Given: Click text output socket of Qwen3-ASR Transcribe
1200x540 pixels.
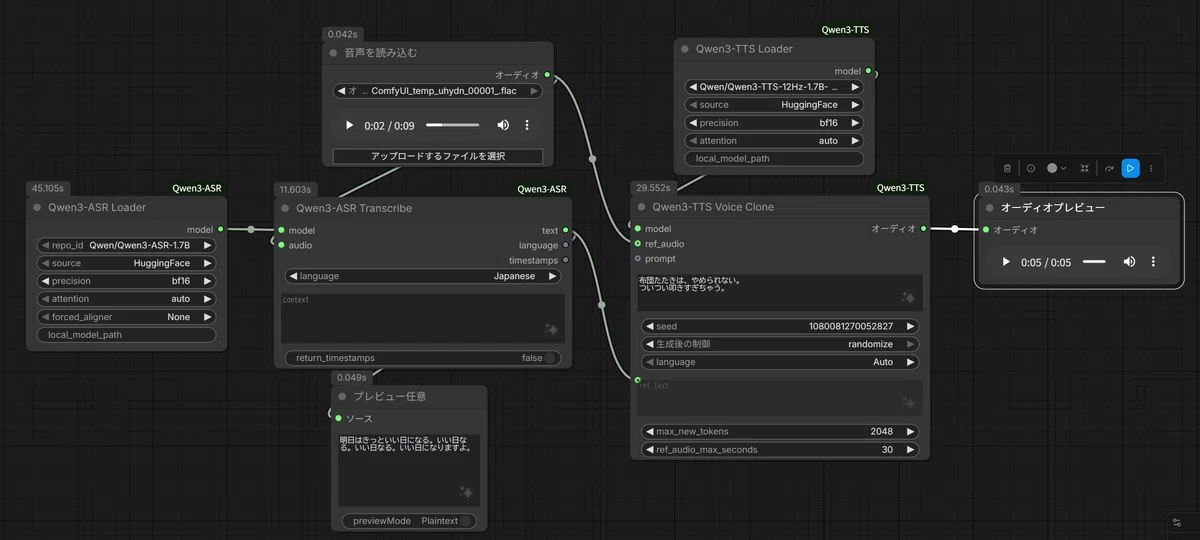Looking at the screenshot, I should tap(566, 230).
